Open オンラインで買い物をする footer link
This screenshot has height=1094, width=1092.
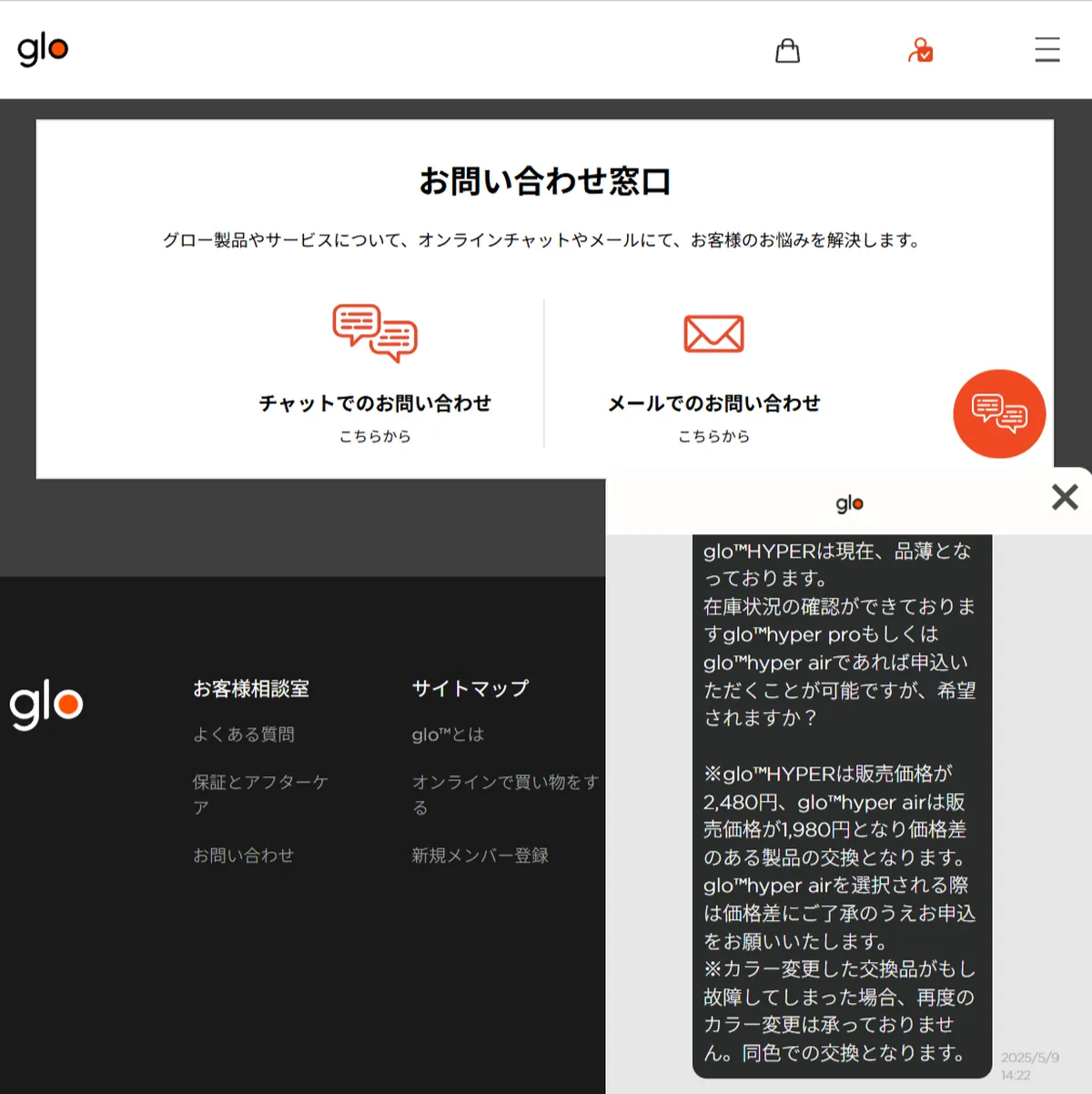coord(505,795)
